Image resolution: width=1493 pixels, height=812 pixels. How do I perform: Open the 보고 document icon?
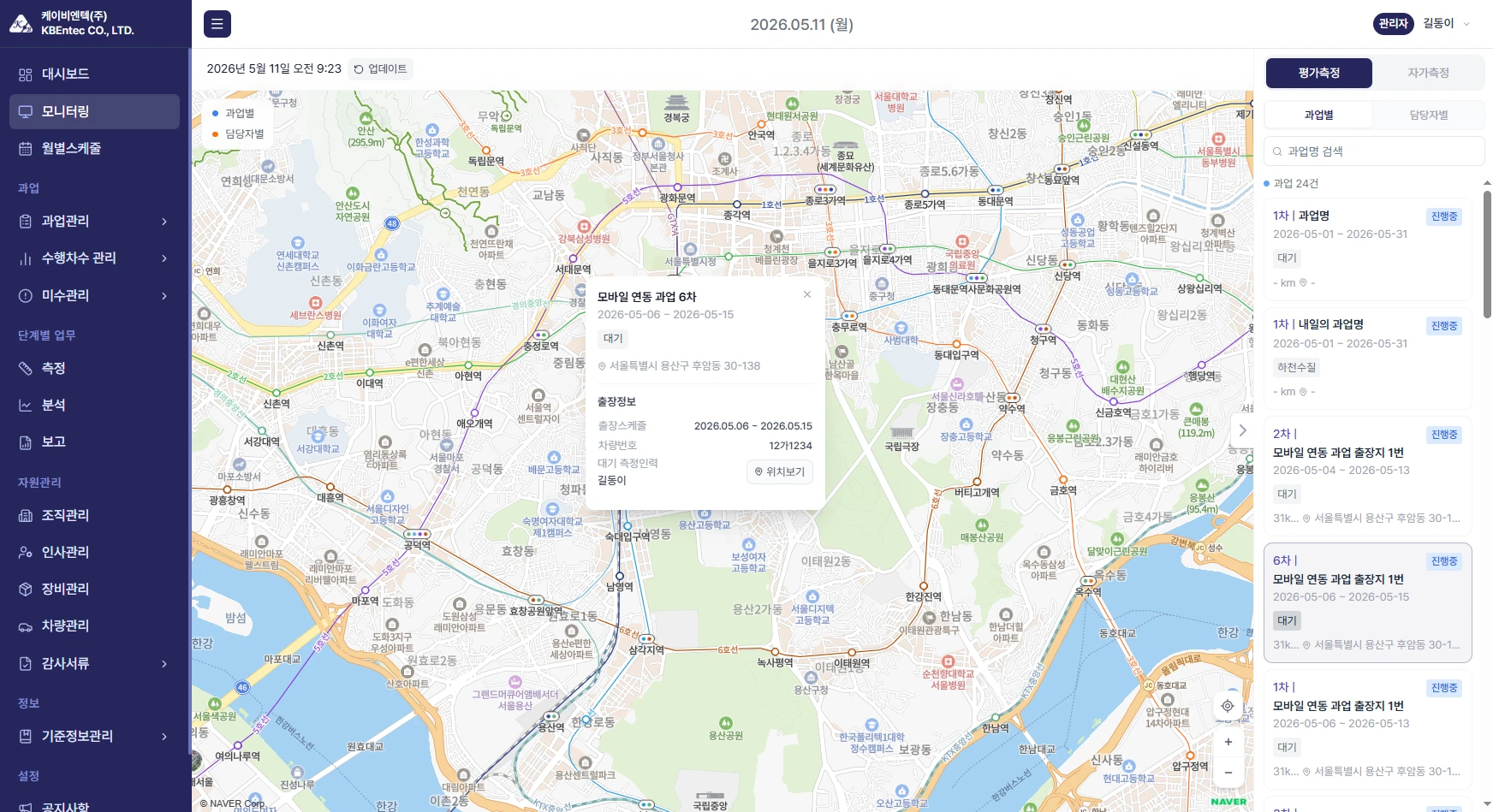click(x=26, y=442)
